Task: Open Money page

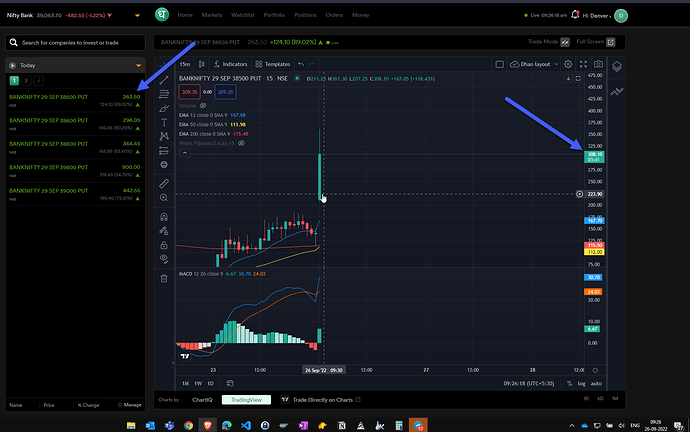Action: click(360, 15)
